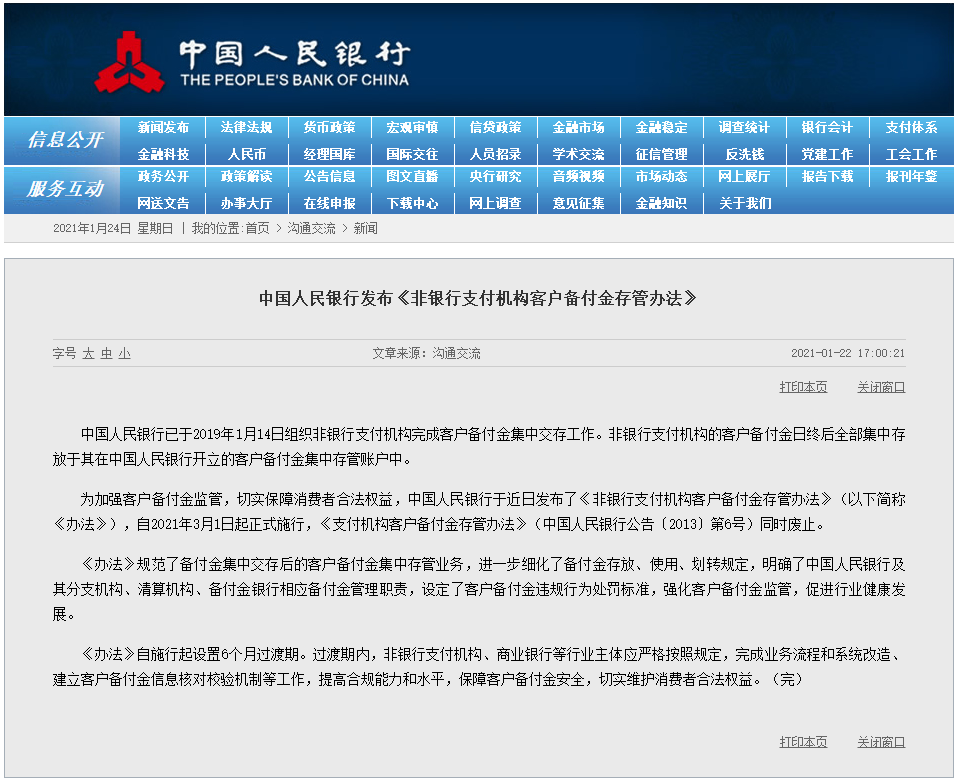Click the People's Bank of China logo emblem
The width and height of the screenshot is (958, 783).
[x=133, y=59]
